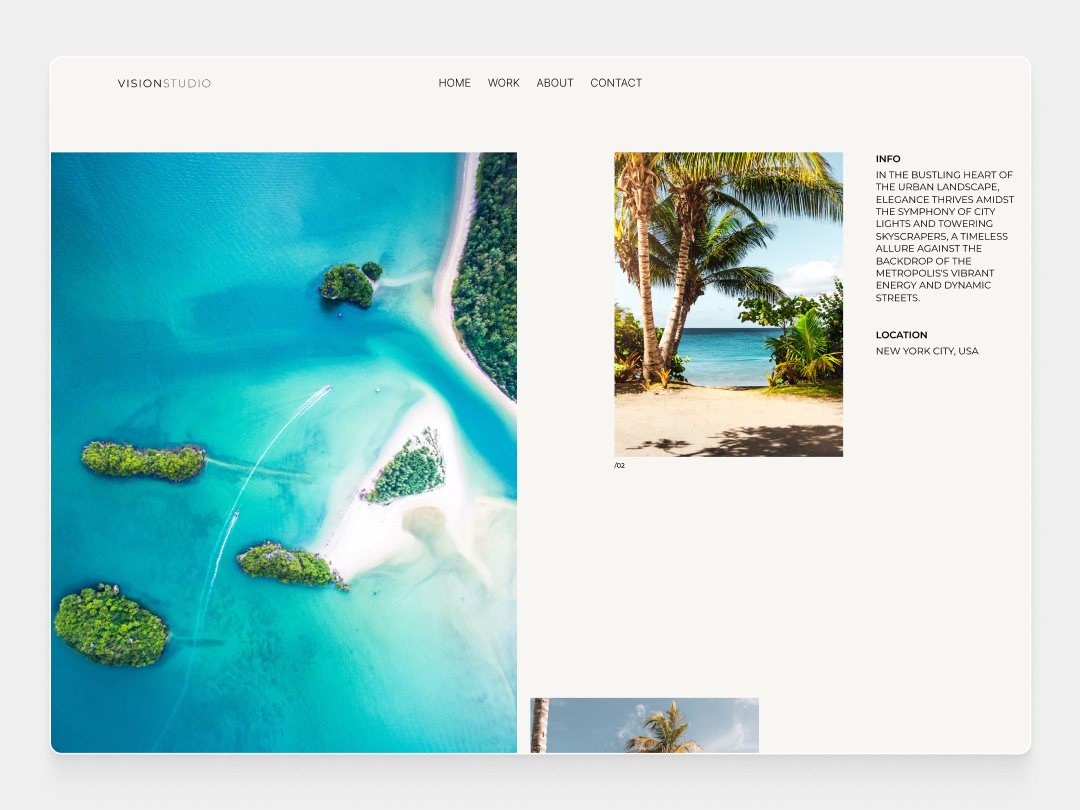1080x810 pixels.
Task: Go to the WORK page
Action: click(503, 83)
